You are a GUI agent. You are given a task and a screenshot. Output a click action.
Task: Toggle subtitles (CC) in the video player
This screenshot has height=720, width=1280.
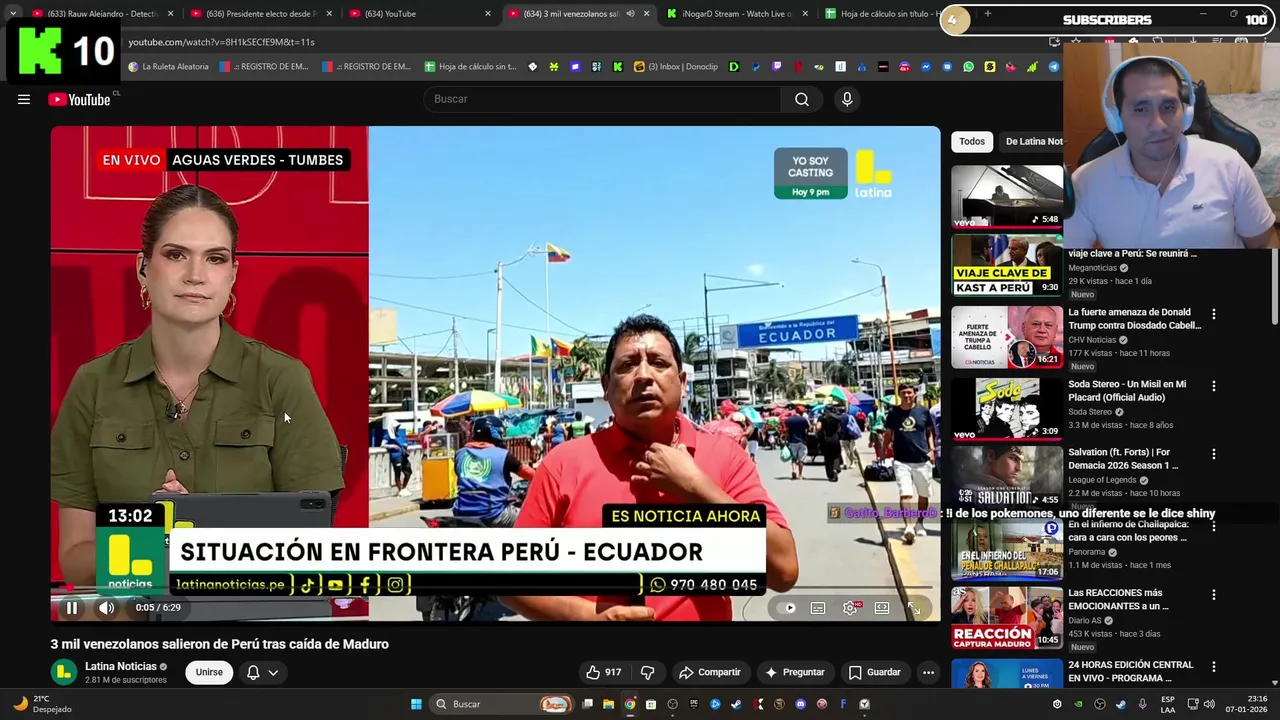818,607
